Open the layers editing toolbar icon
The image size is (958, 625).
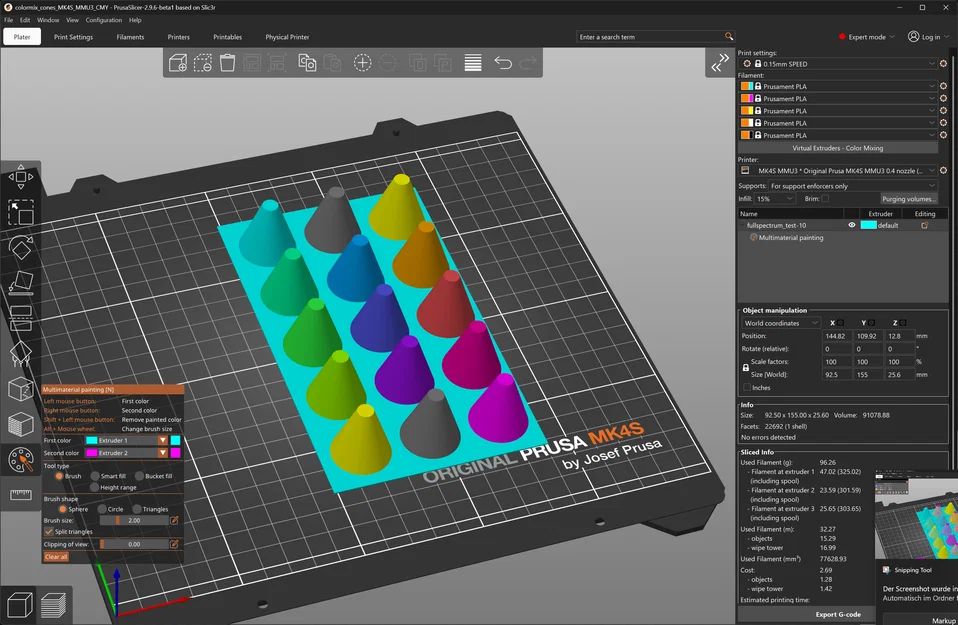(x=473, y=62)
